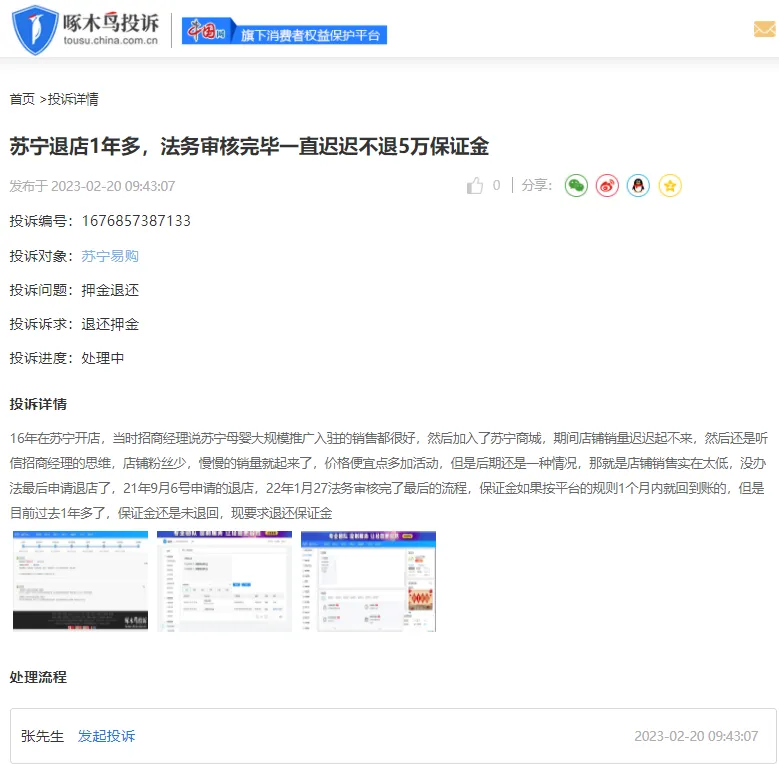Click the 处理中 progress status
Image resolution: width=779 pixels, height=764 pixels.
103,358
